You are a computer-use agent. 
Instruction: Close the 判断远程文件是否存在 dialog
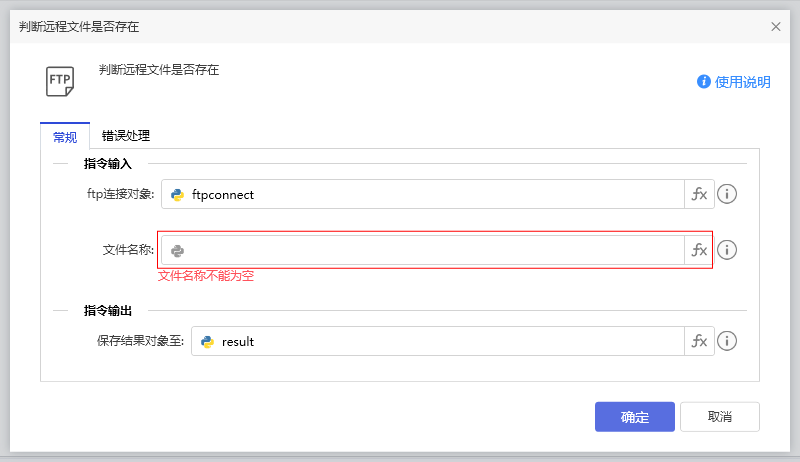(776, 27)
